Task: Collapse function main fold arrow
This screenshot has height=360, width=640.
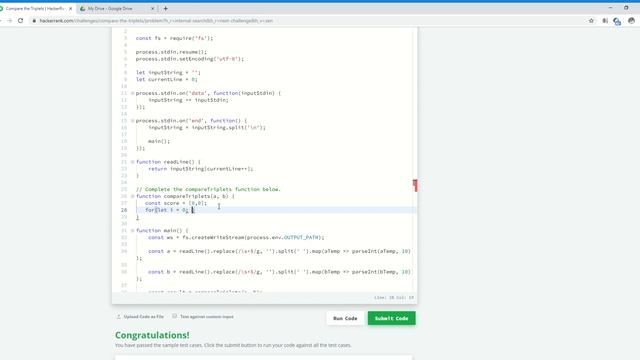Action: pos(132,230)
